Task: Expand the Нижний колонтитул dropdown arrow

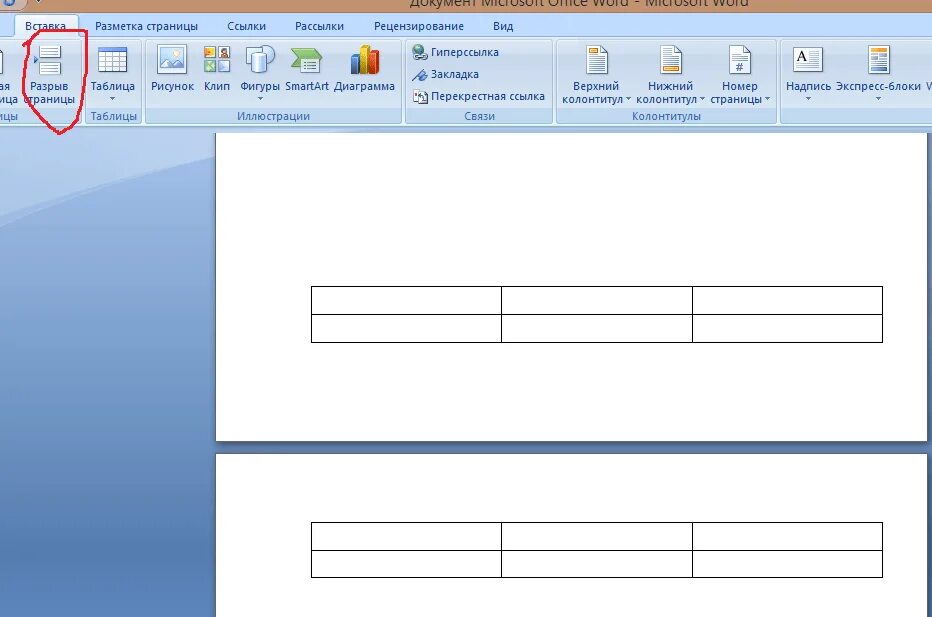Action: click(702, 99)
